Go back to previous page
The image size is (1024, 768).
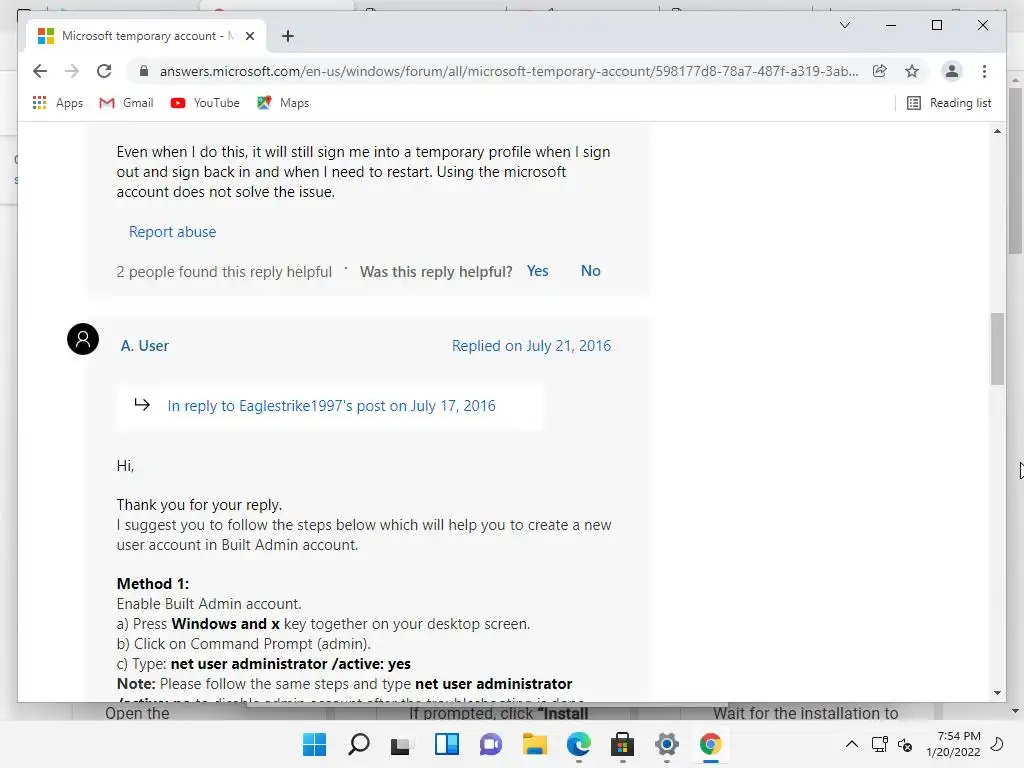click(x=40, y=71)
